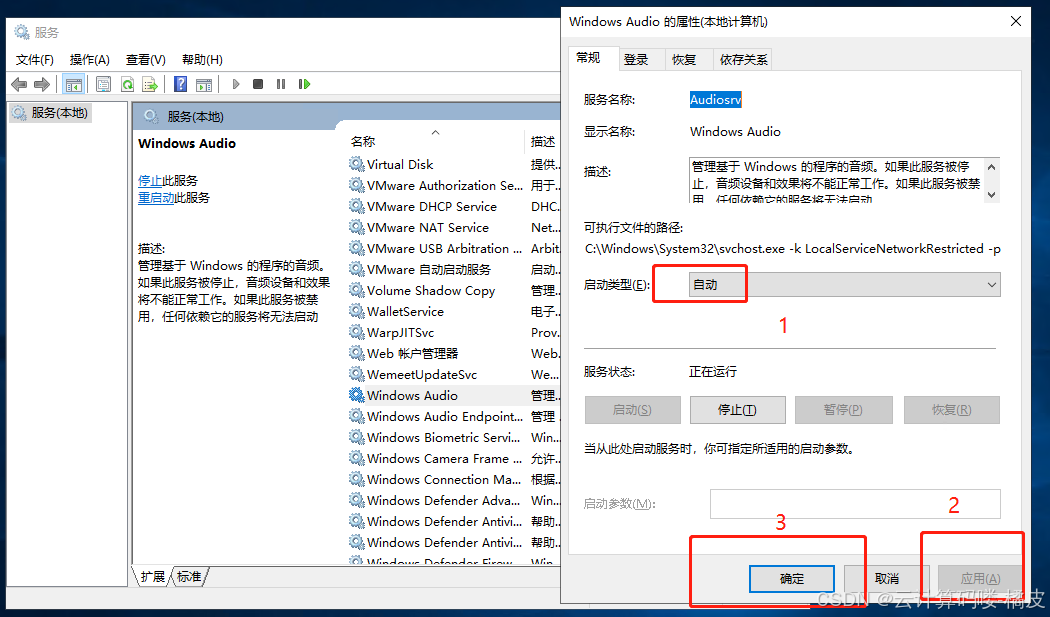Screen dimensions: 1050x617
Task: Switch to the 标准 view tab
Action: [x=189, y=576]
